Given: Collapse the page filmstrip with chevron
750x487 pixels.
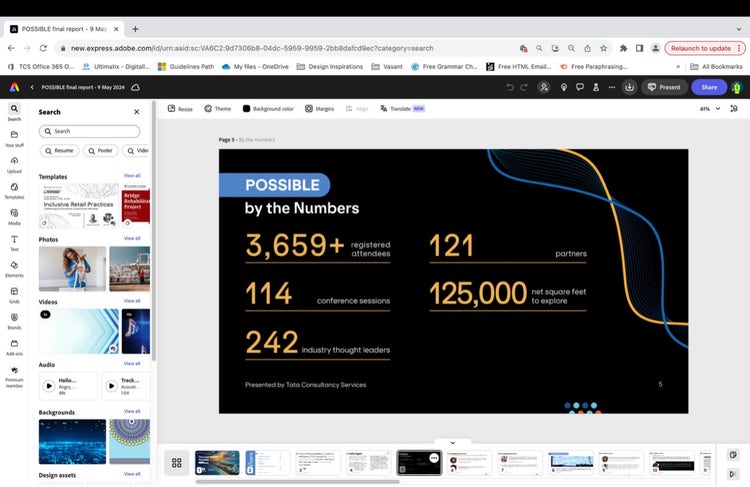Looking at the screenshot, I should (x=452, y=442).
